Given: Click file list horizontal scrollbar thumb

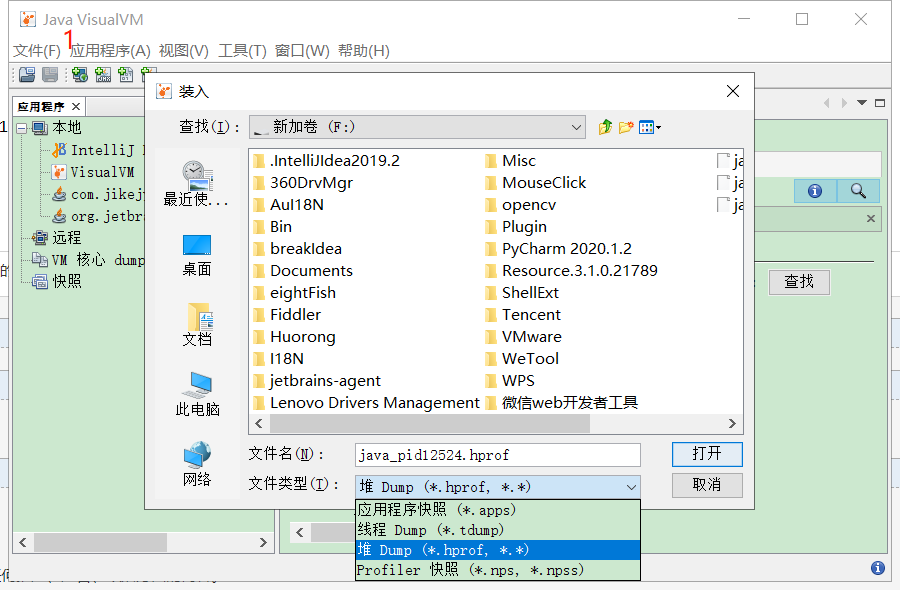Looking at the screenshot, I should [x=430, y=424].
